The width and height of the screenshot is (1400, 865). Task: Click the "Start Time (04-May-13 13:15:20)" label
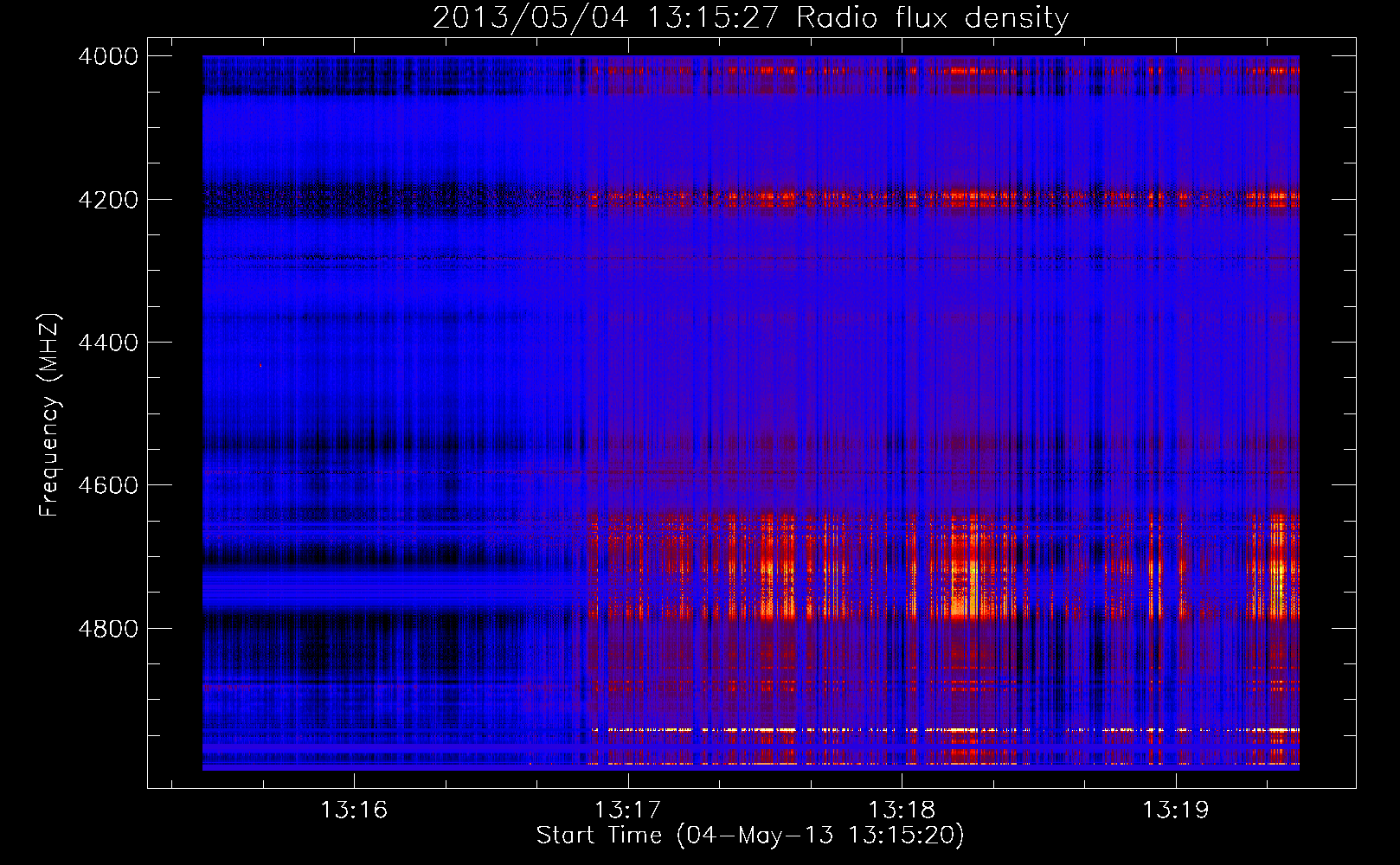click(750, 836)
